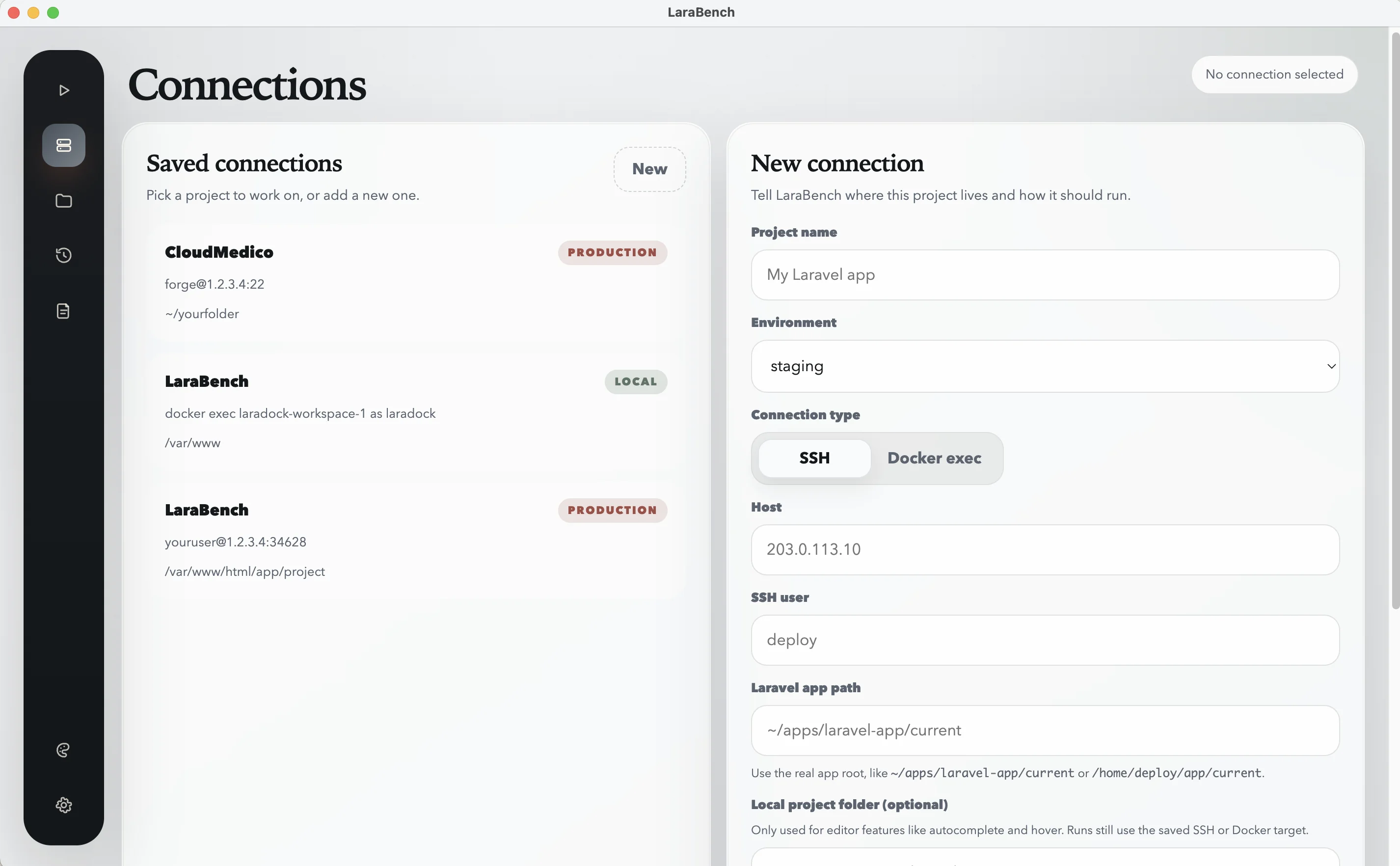Click the macOS green fullscreen window button
Screen dimensions: 1400x866
point(53,13)
